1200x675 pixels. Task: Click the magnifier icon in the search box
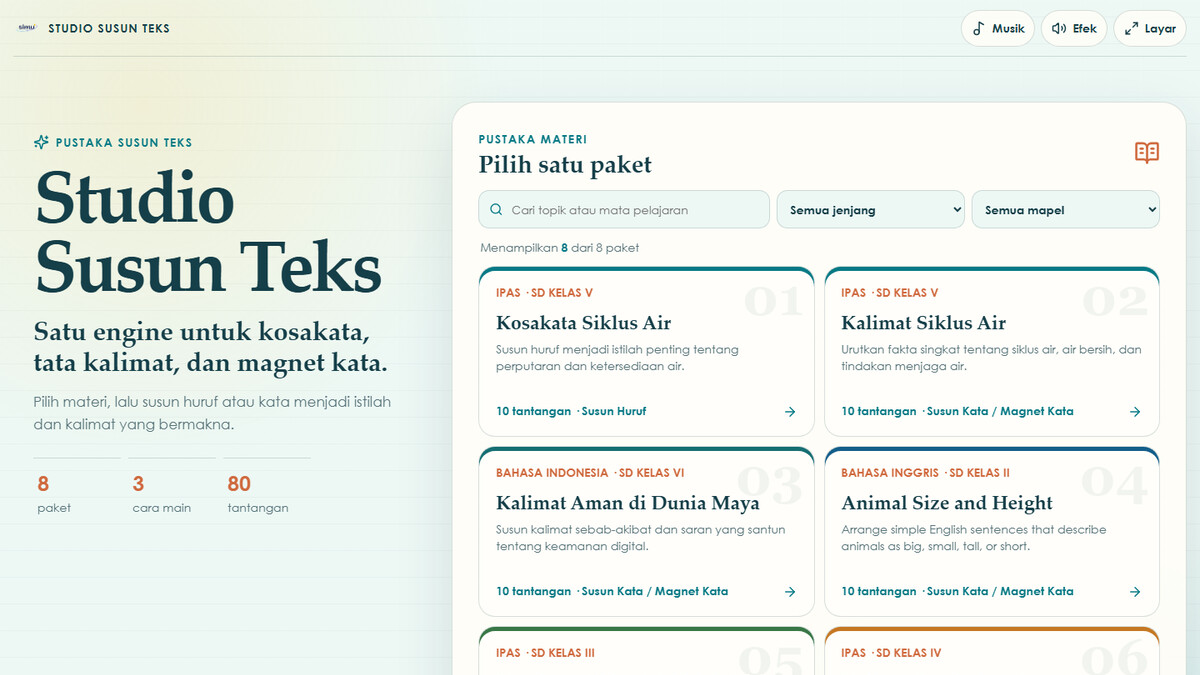click(x=497, y=210)
